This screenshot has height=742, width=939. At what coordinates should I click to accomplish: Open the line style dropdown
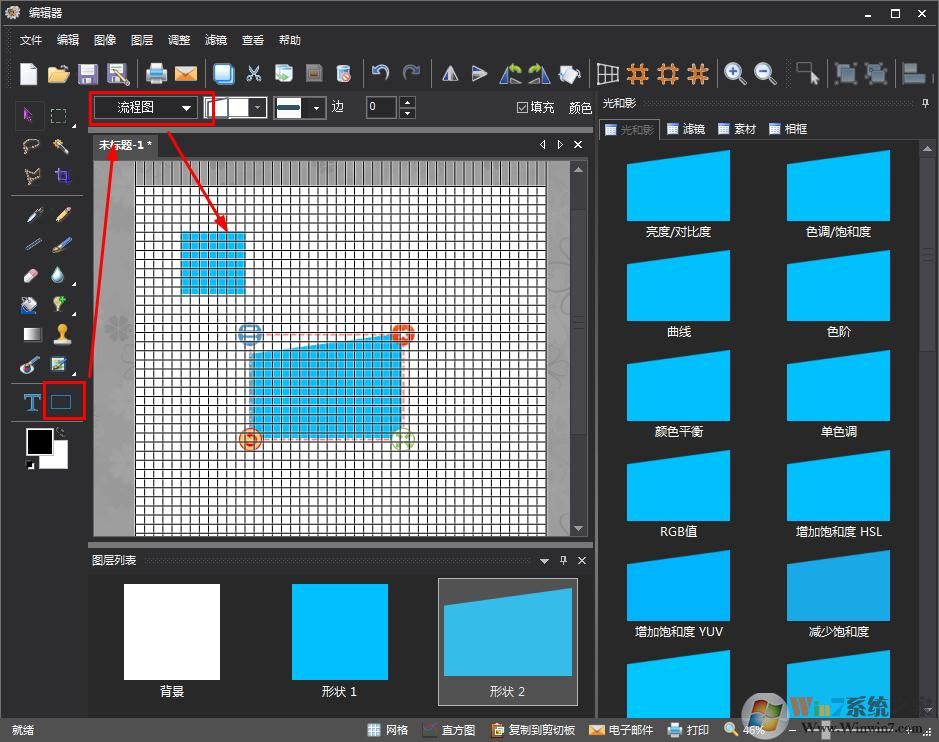point(317,108)
